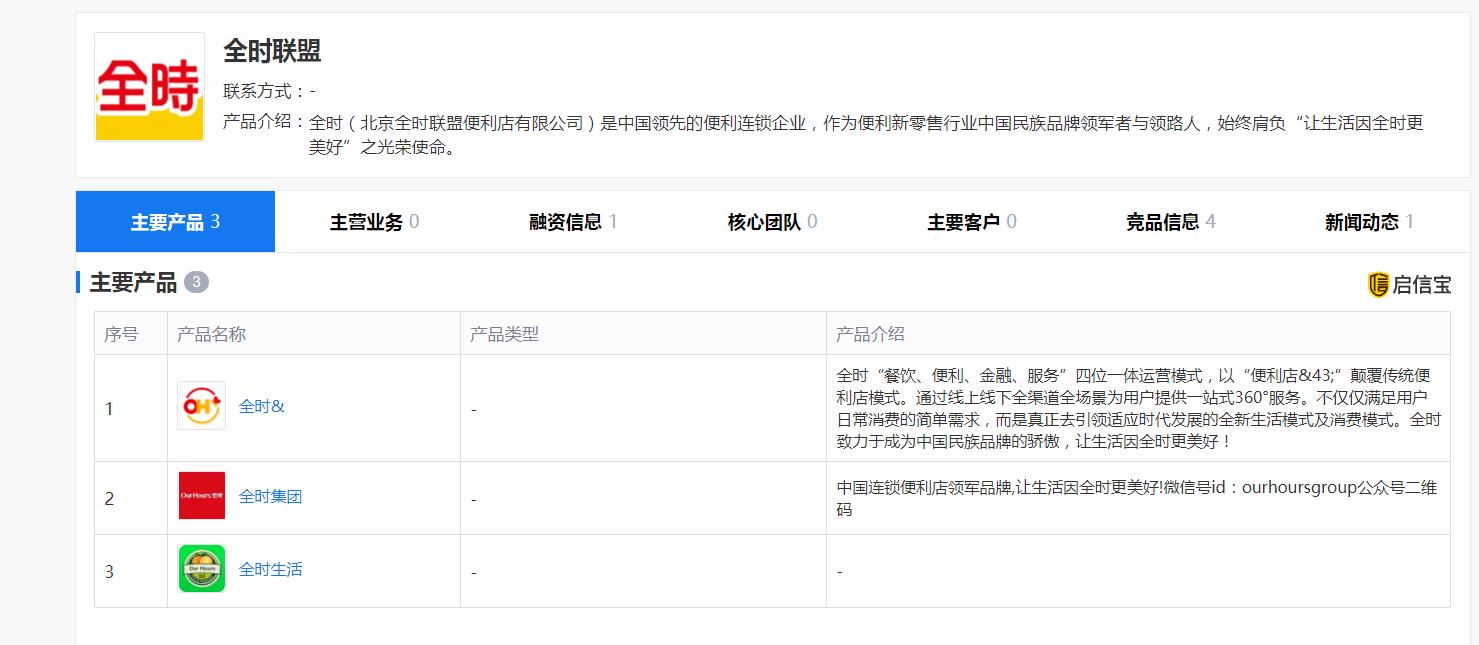Screen dimensions: 1479x645
Task: Open the 竞品信息 tab
Action: pyautogui.click(x=1170, y=222)
